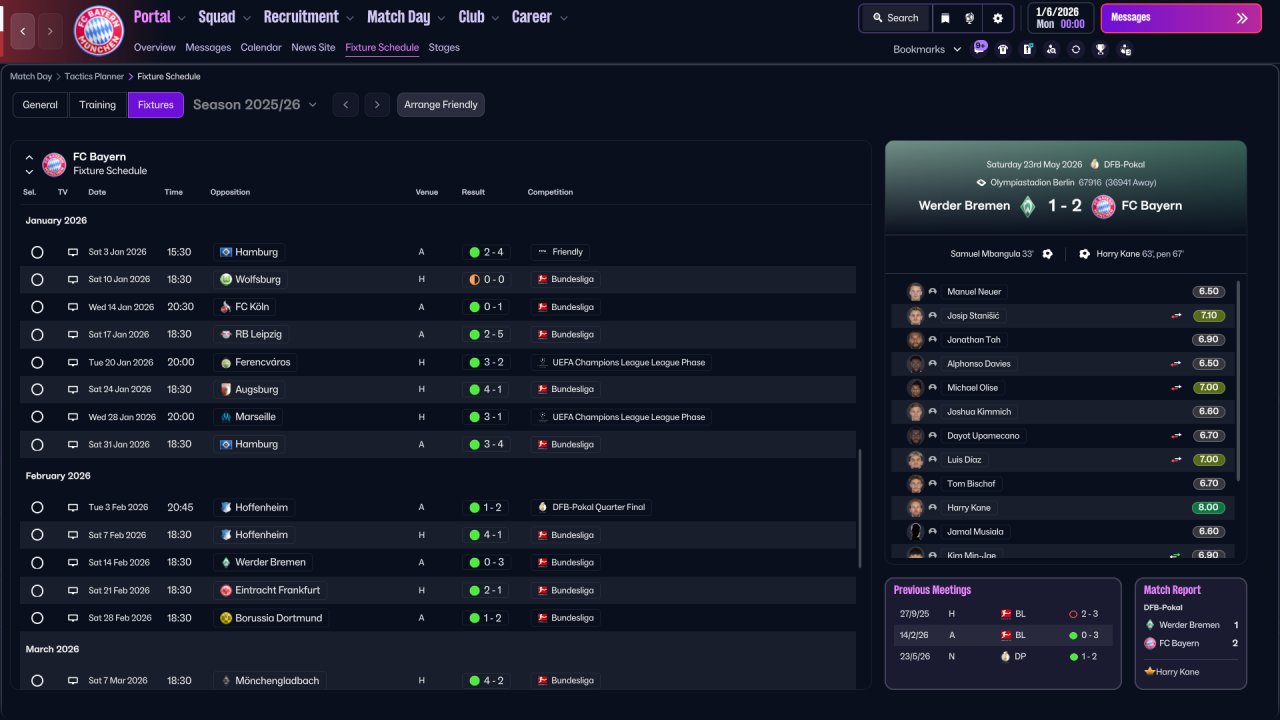Open the Season 2025/26 selector dropdown
This screenshot has width=1280, height=720.
pos(255,105)
